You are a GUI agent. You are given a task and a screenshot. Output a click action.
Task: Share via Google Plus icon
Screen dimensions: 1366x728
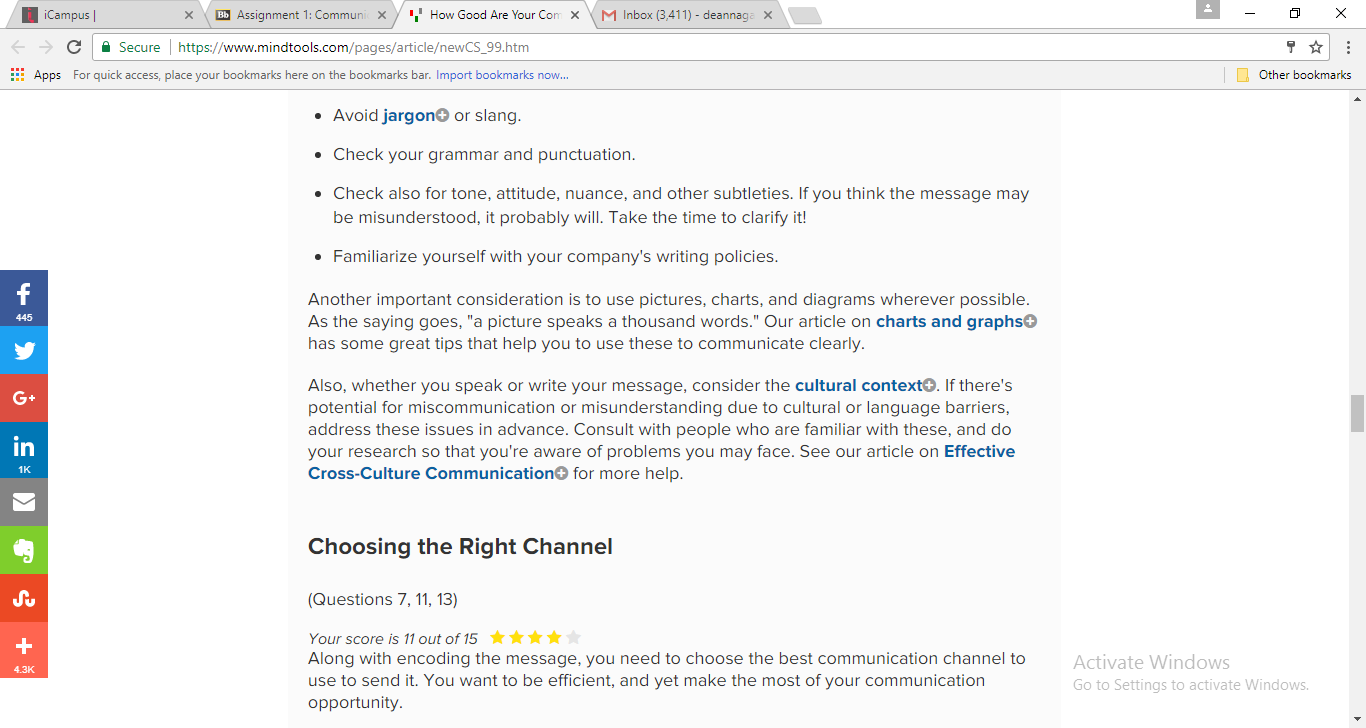[24, 398]
